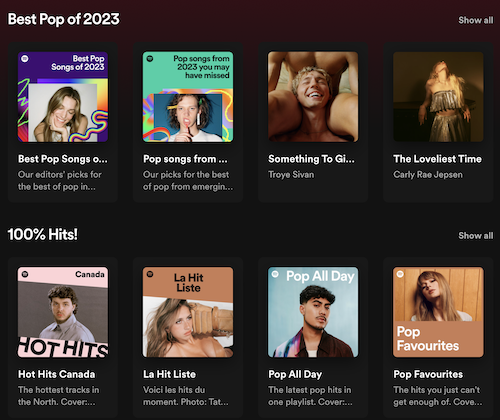500x420 pixels.
Task: Click The Loveliest Time title text
Action: (437, 159)
